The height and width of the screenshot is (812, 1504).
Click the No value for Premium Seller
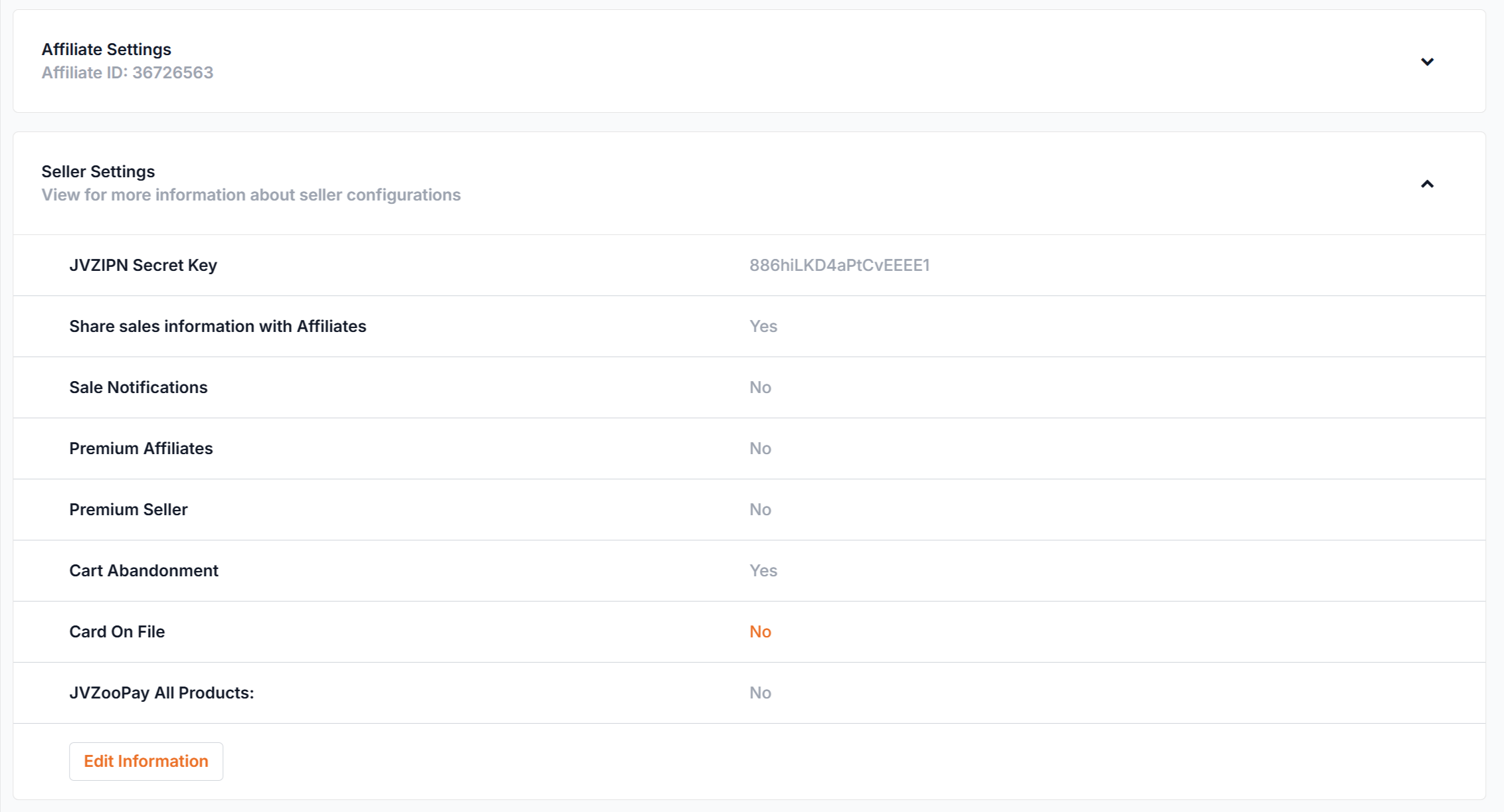point(760,509)
